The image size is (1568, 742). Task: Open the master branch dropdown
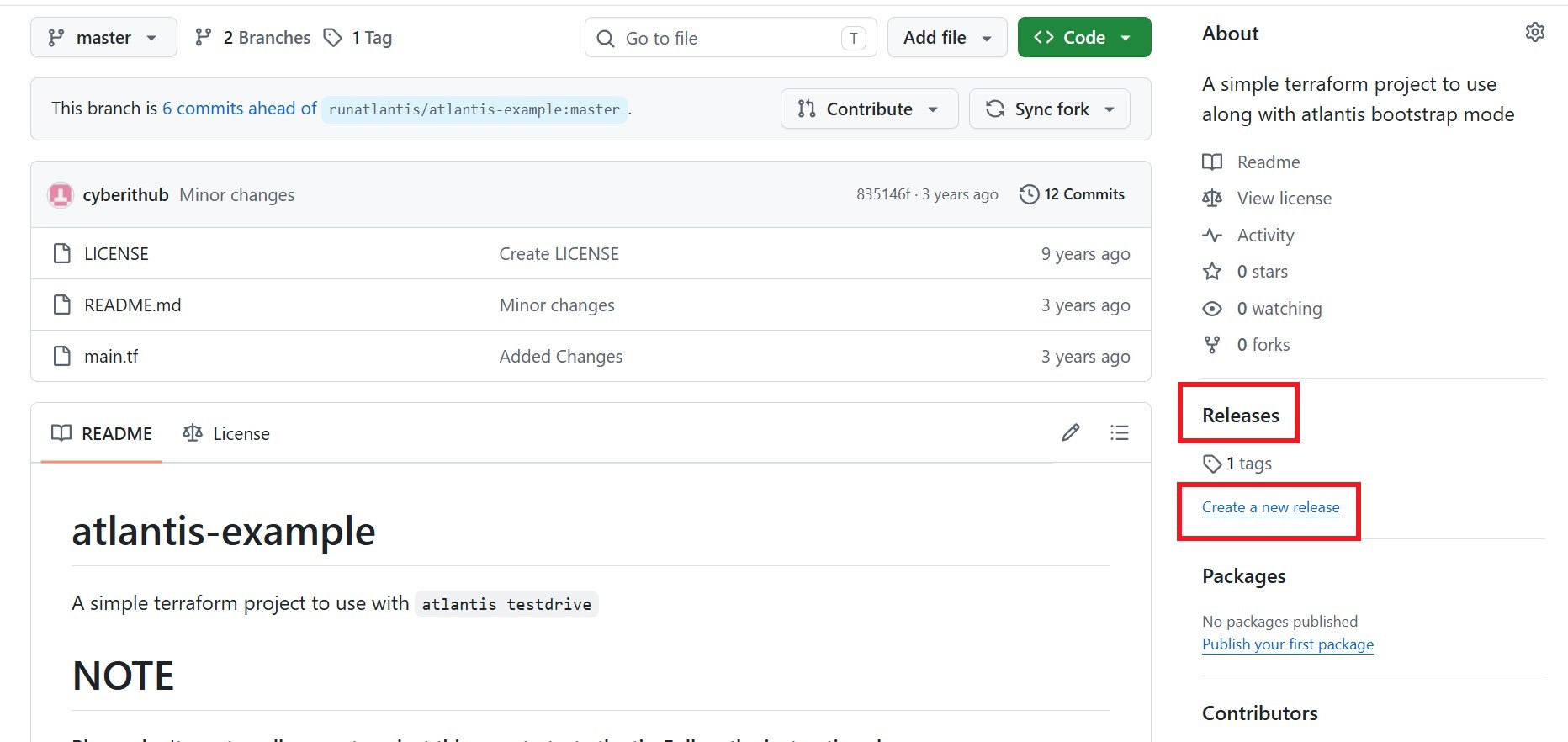pos(103,38)
